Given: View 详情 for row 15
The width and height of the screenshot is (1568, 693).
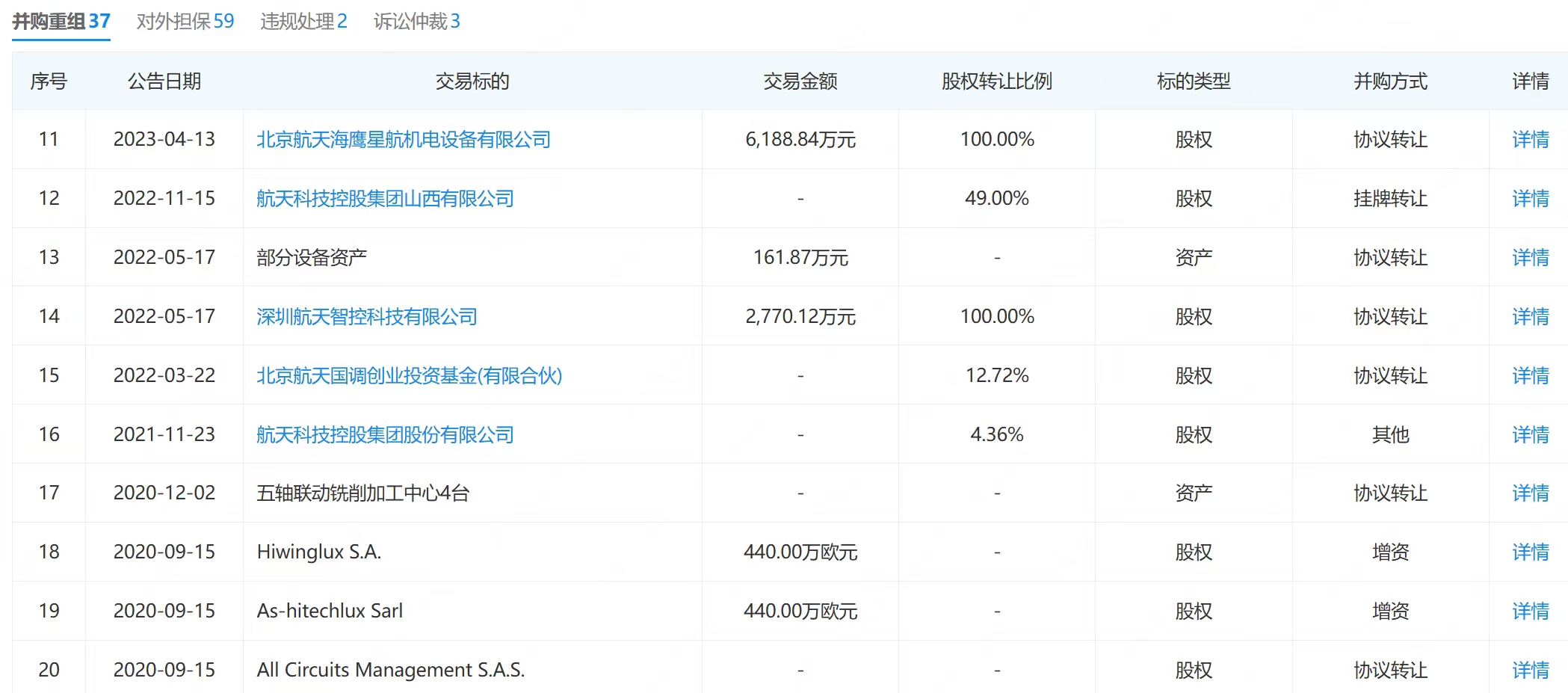Looking at the screenshot, I should tap(1530, 376).
